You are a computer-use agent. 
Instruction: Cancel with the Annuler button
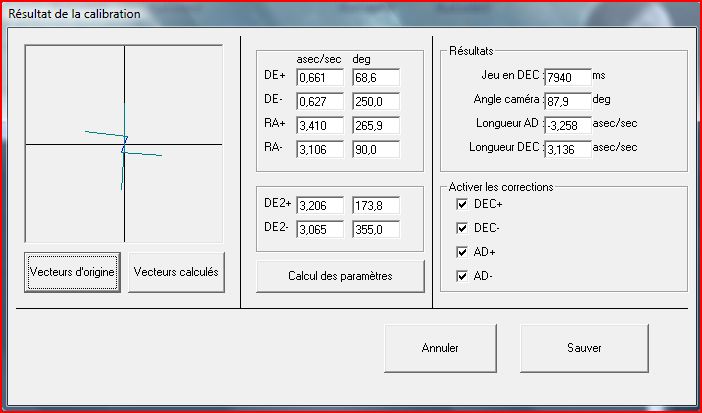tap(440, 348)
